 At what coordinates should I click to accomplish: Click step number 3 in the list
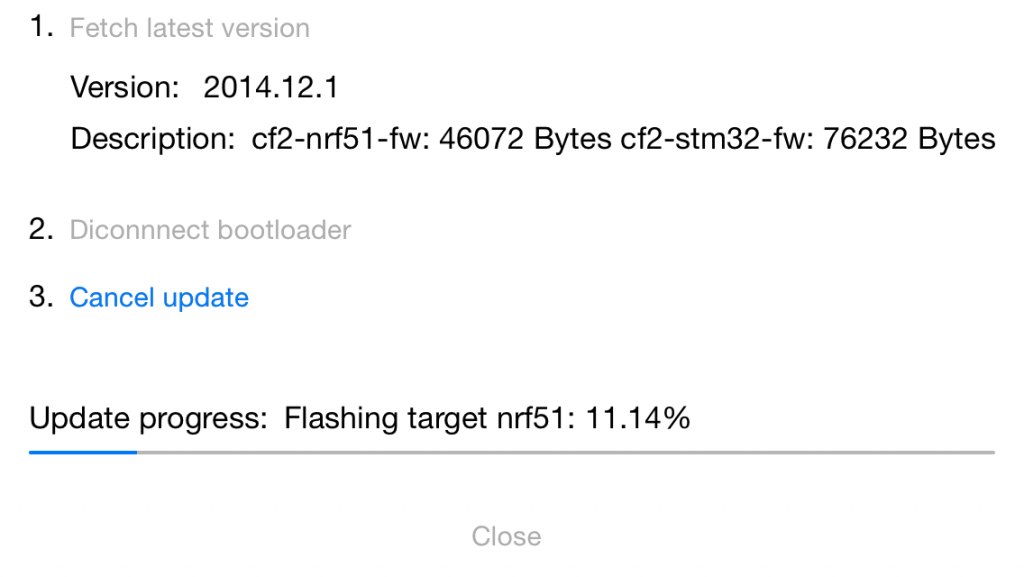click(x=40, y=296)
